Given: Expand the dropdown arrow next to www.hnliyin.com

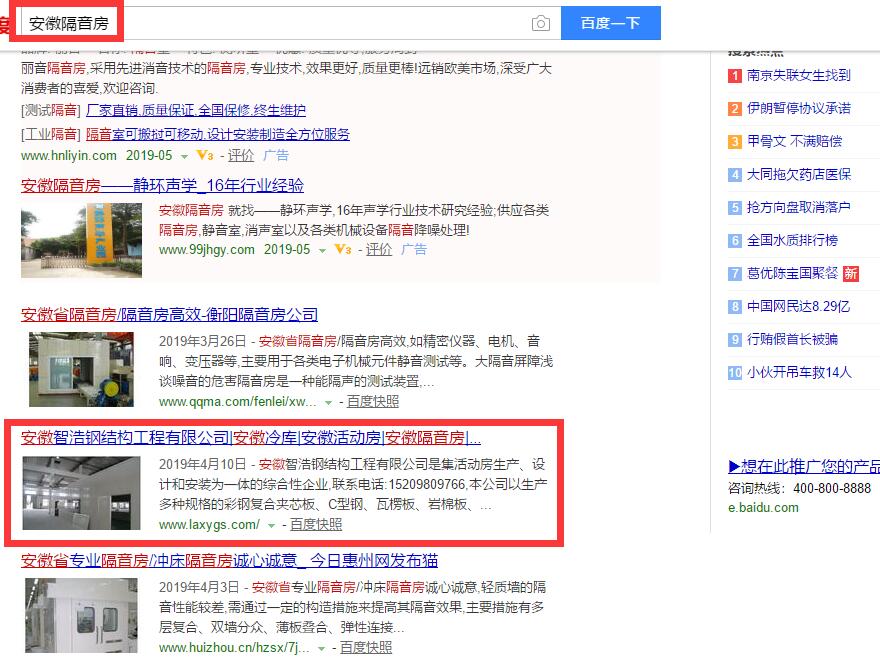Looking at the screenshot, I should (184, 157).
